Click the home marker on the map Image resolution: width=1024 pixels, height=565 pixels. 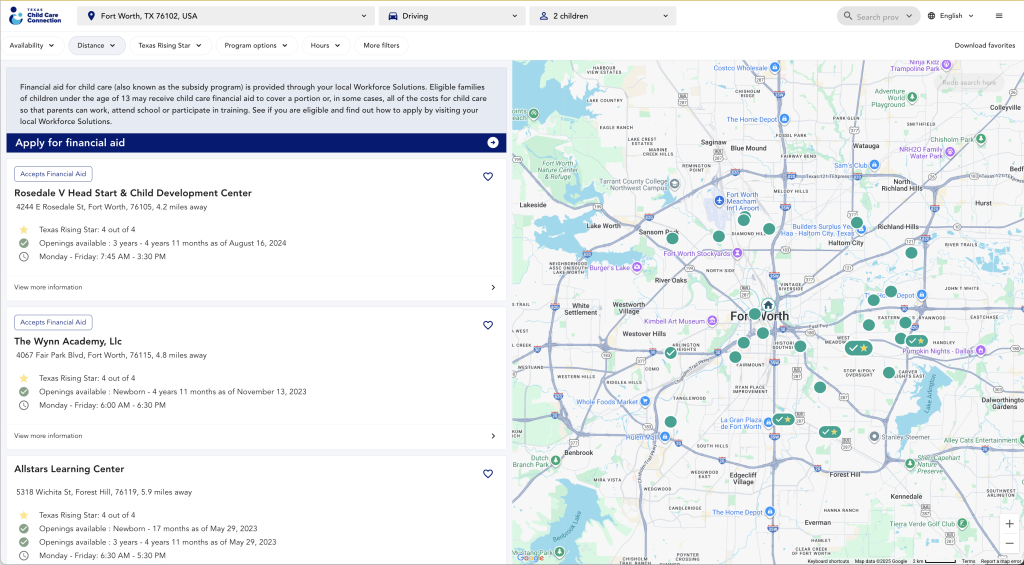pos(768,305)
